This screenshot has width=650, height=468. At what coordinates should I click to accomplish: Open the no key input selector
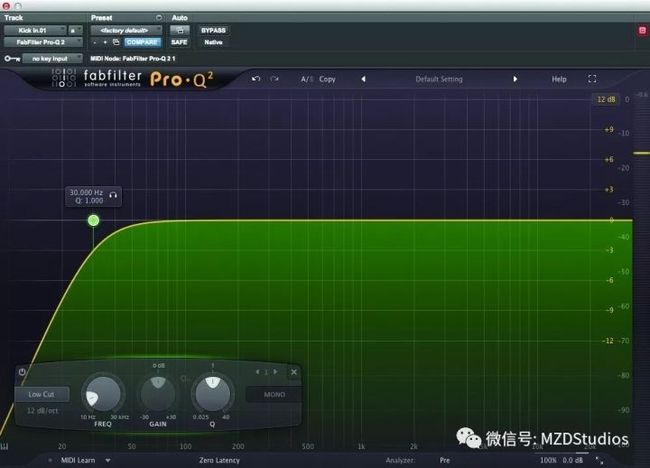pos(52,59)
